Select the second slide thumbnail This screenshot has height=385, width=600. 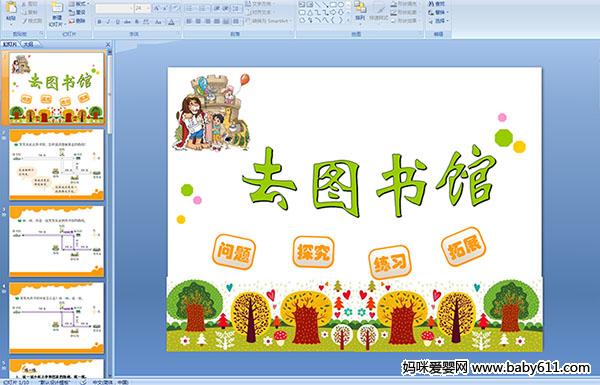[57, 165]
